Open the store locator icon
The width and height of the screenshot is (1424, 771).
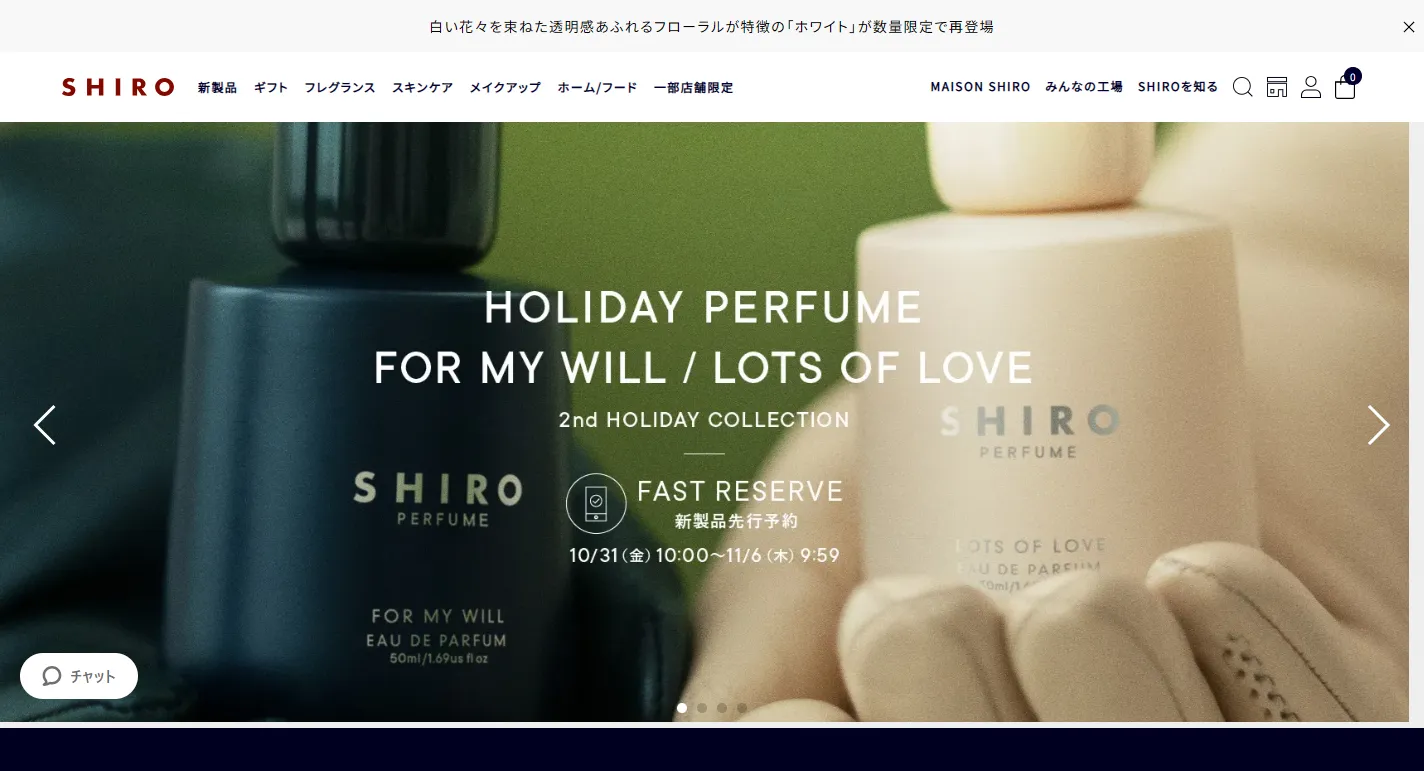(x=1277, y=87)
